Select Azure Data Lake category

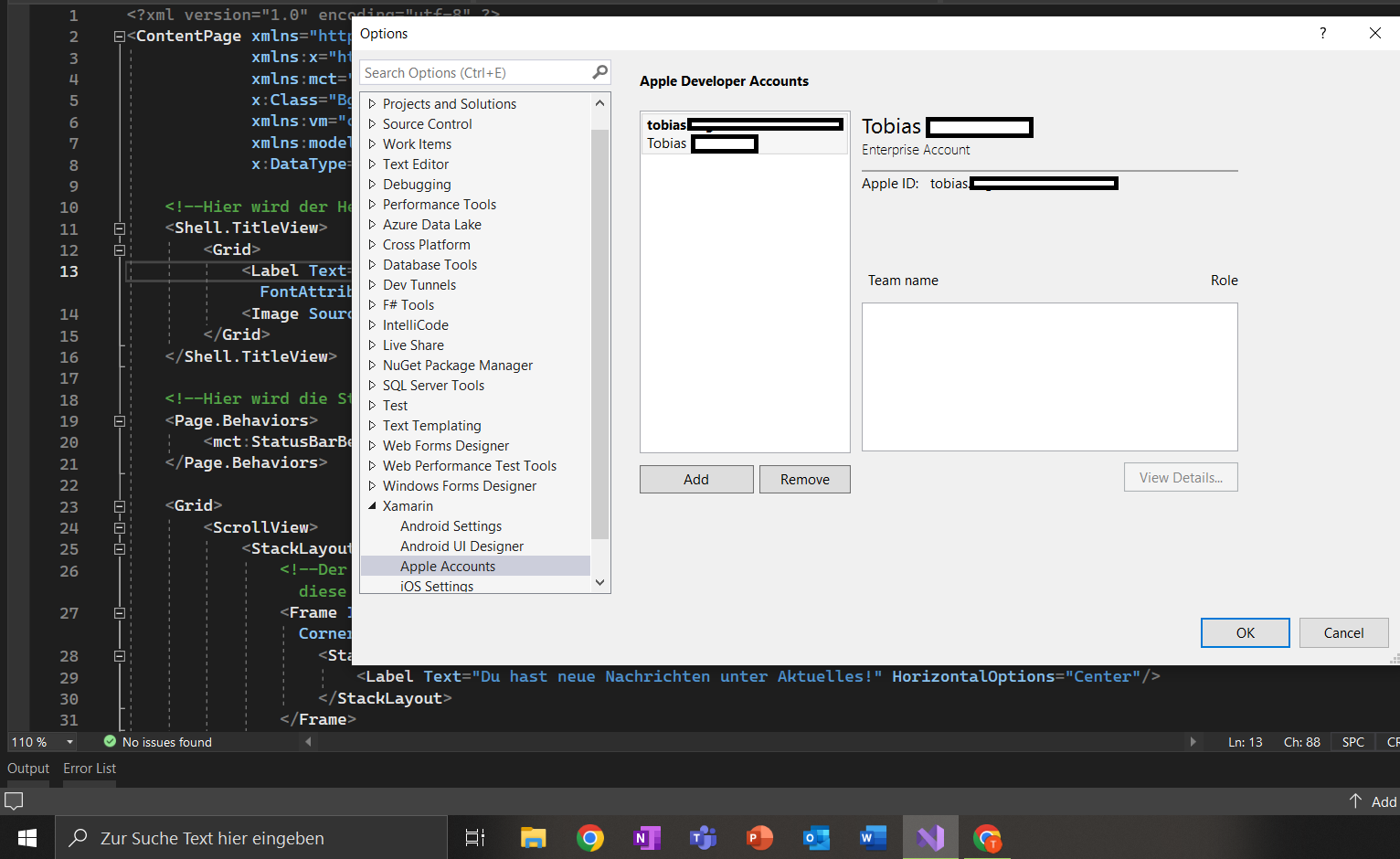432,224
